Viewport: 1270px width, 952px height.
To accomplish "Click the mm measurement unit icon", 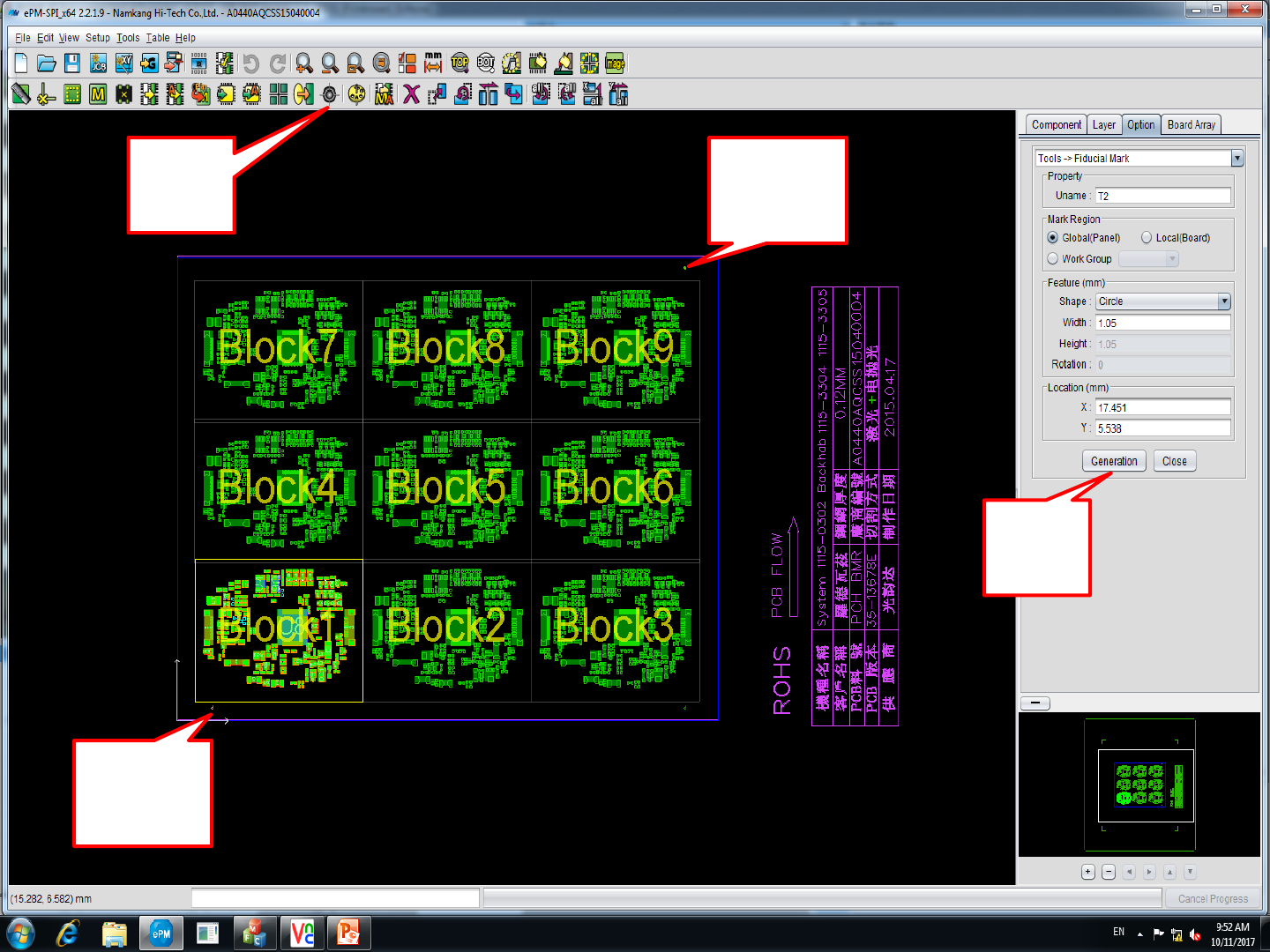I will (433, 63).
